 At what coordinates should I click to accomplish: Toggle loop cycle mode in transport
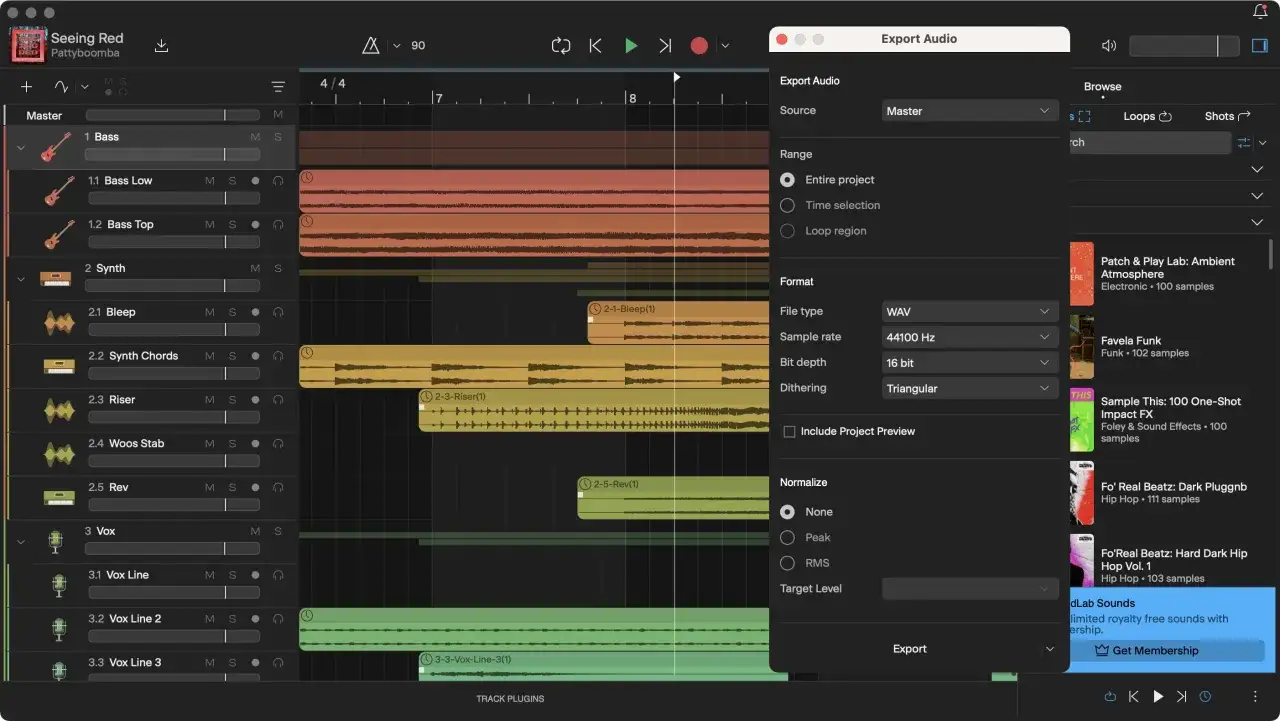(x=561, y=45)
